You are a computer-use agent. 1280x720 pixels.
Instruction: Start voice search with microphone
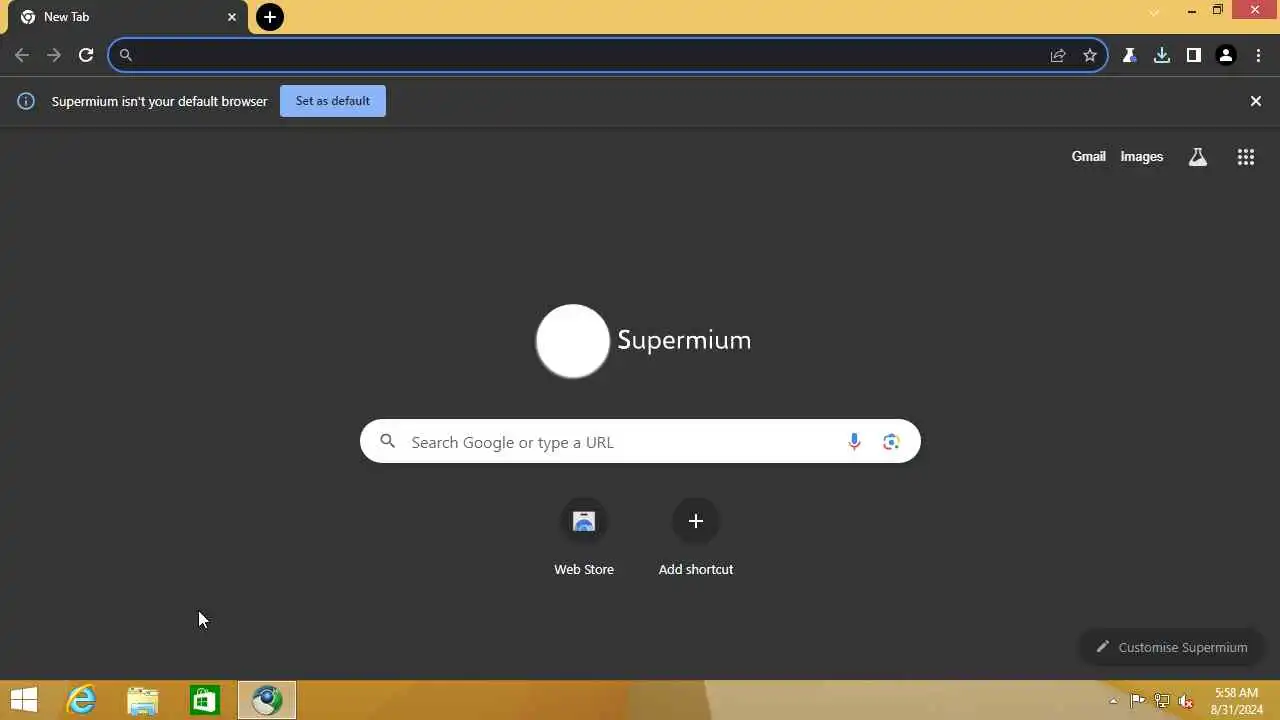pyautogui.click(x=854, y=442)
